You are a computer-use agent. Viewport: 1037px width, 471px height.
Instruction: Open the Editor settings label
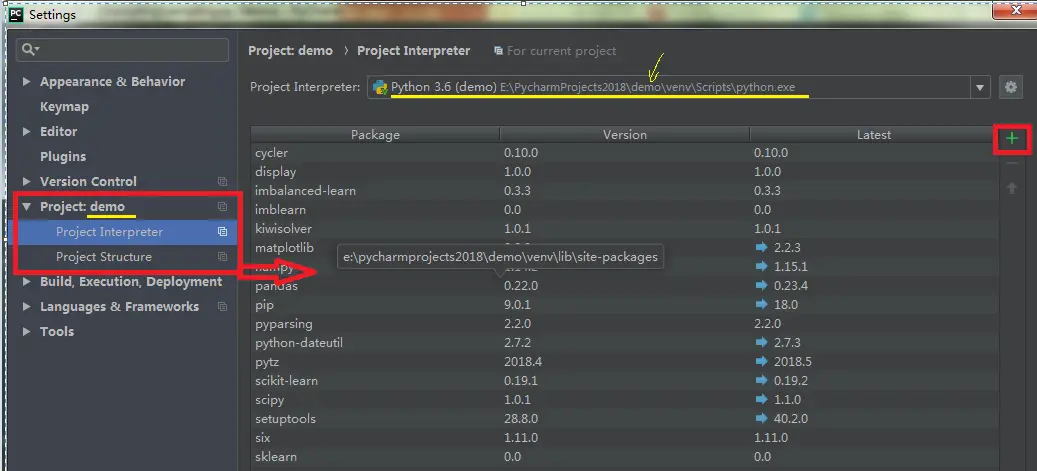(58, 132)
